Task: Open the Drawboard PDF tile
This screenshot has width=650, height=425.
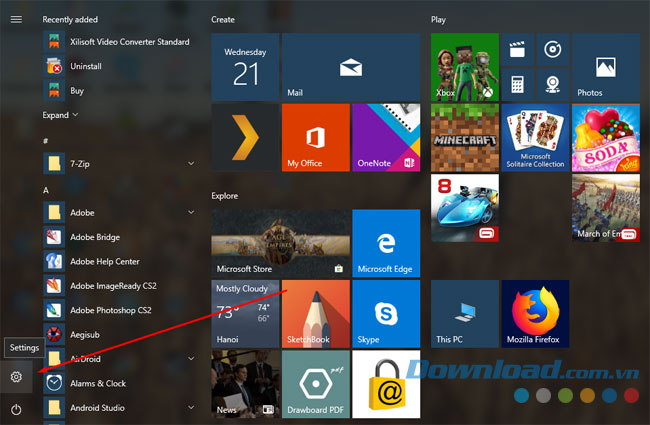Action: tap(316, 383)
